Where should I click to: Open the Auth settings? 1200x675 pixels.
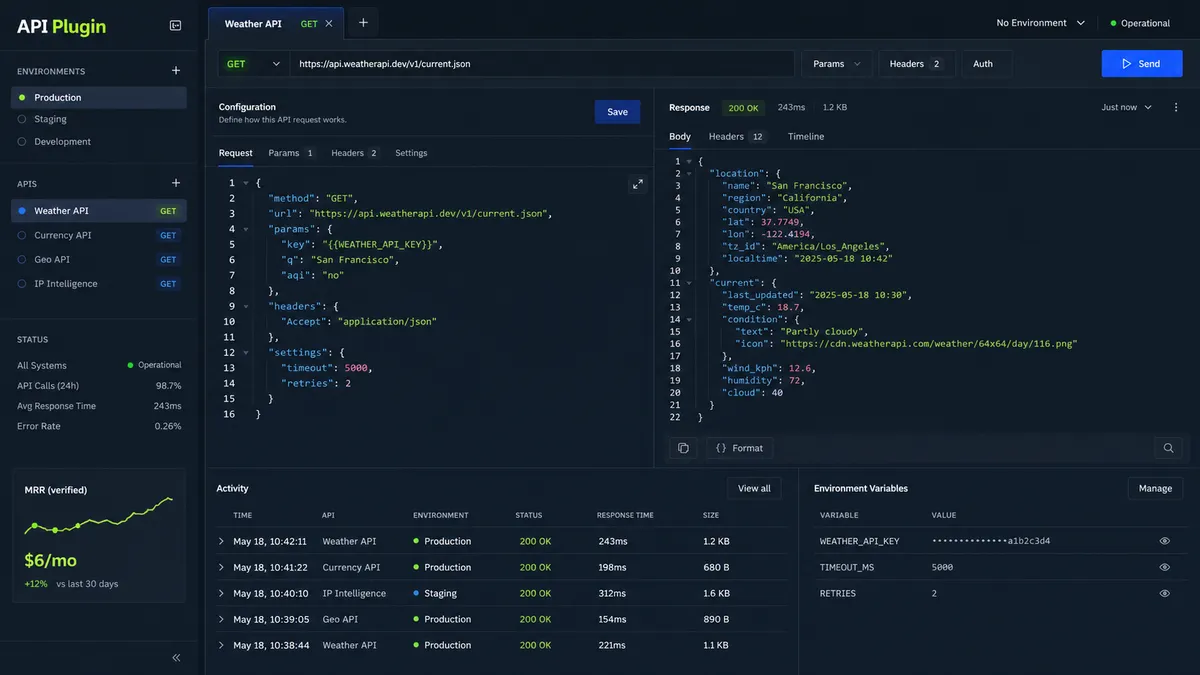point(986,64)
